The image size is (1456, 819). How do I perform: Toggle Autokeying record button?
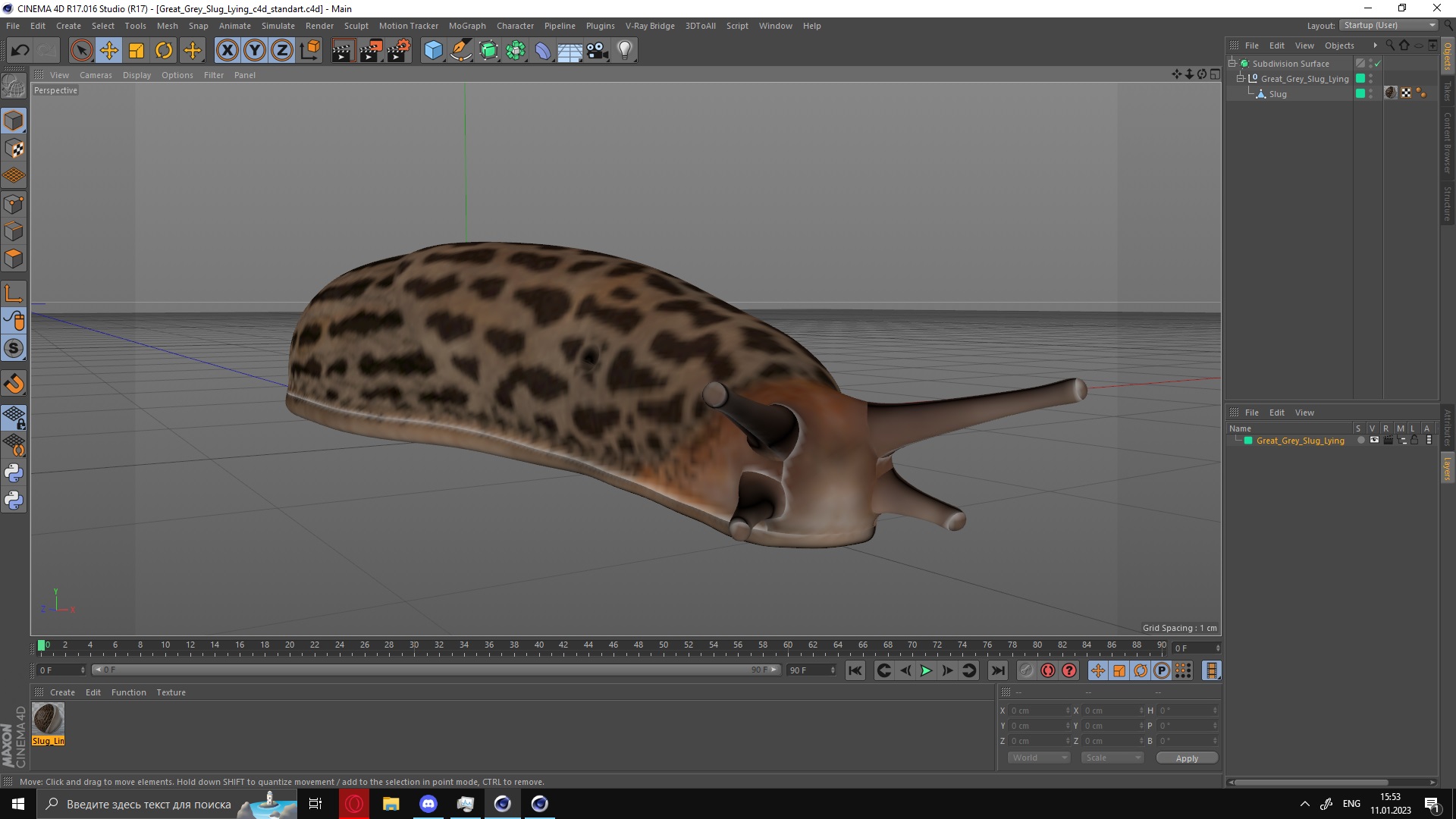tap(1047, 670)
